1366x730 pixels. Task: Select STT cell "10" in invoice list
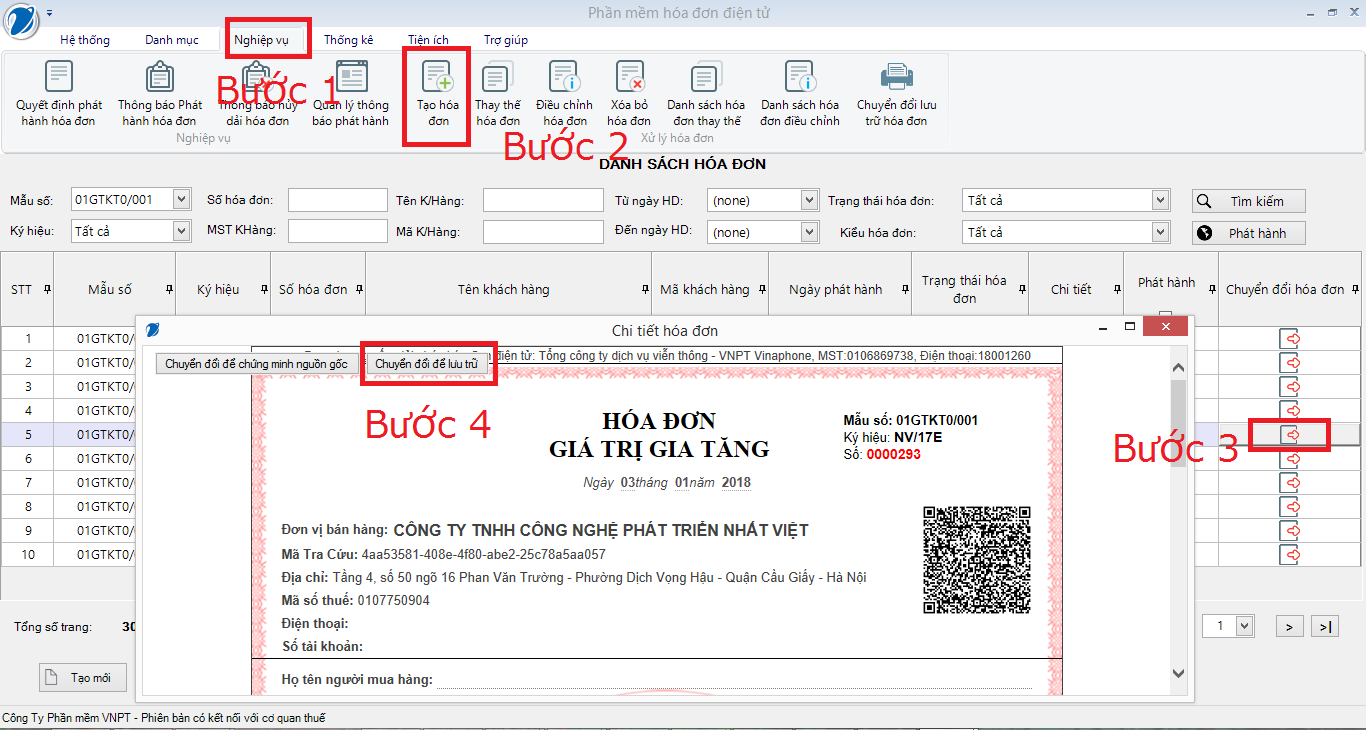coord(28,554)
